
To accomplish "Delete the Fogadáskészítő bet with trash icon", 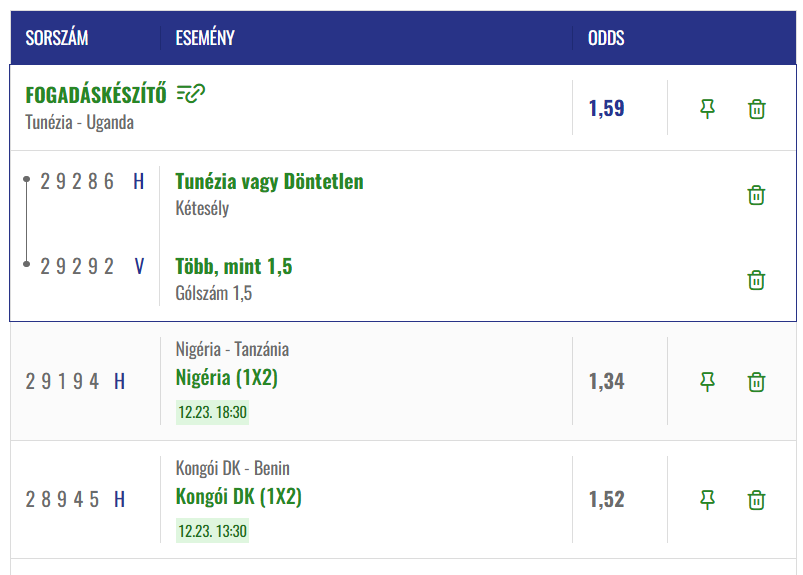I will pyautogui.click(x=757, y=109).
